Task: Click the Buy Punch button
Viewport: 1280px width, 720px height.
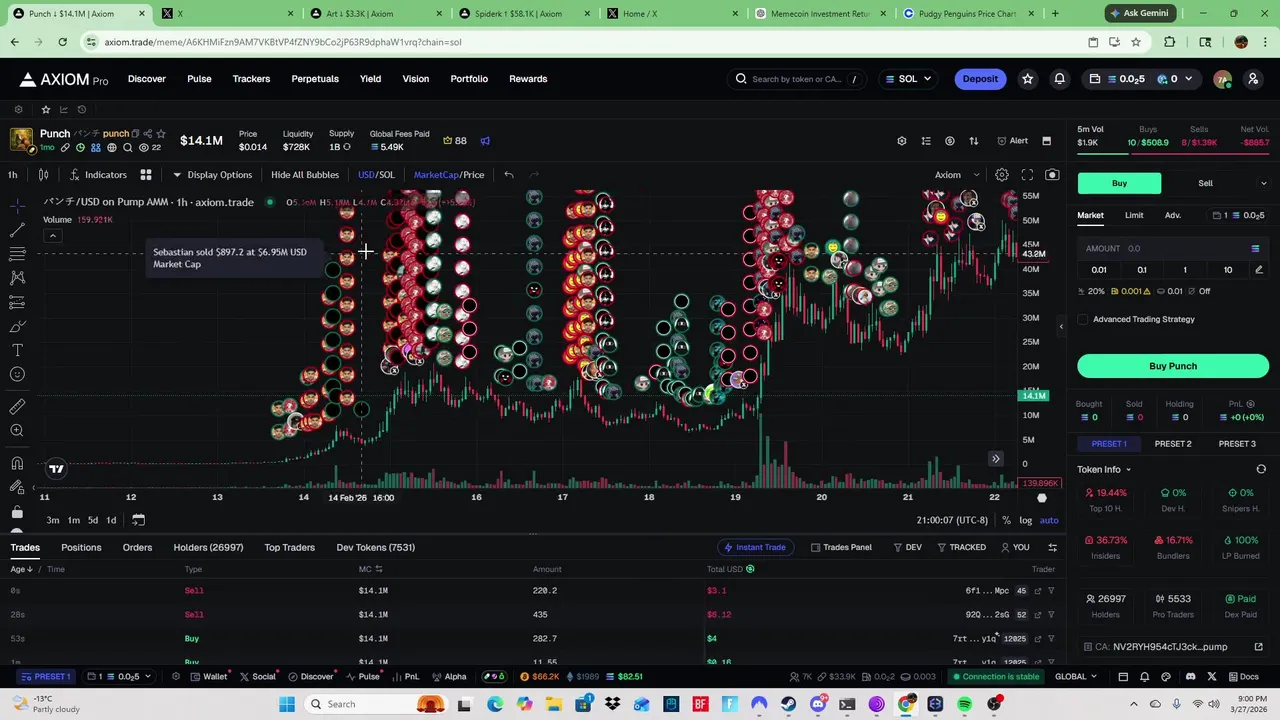Action: 1173,366
